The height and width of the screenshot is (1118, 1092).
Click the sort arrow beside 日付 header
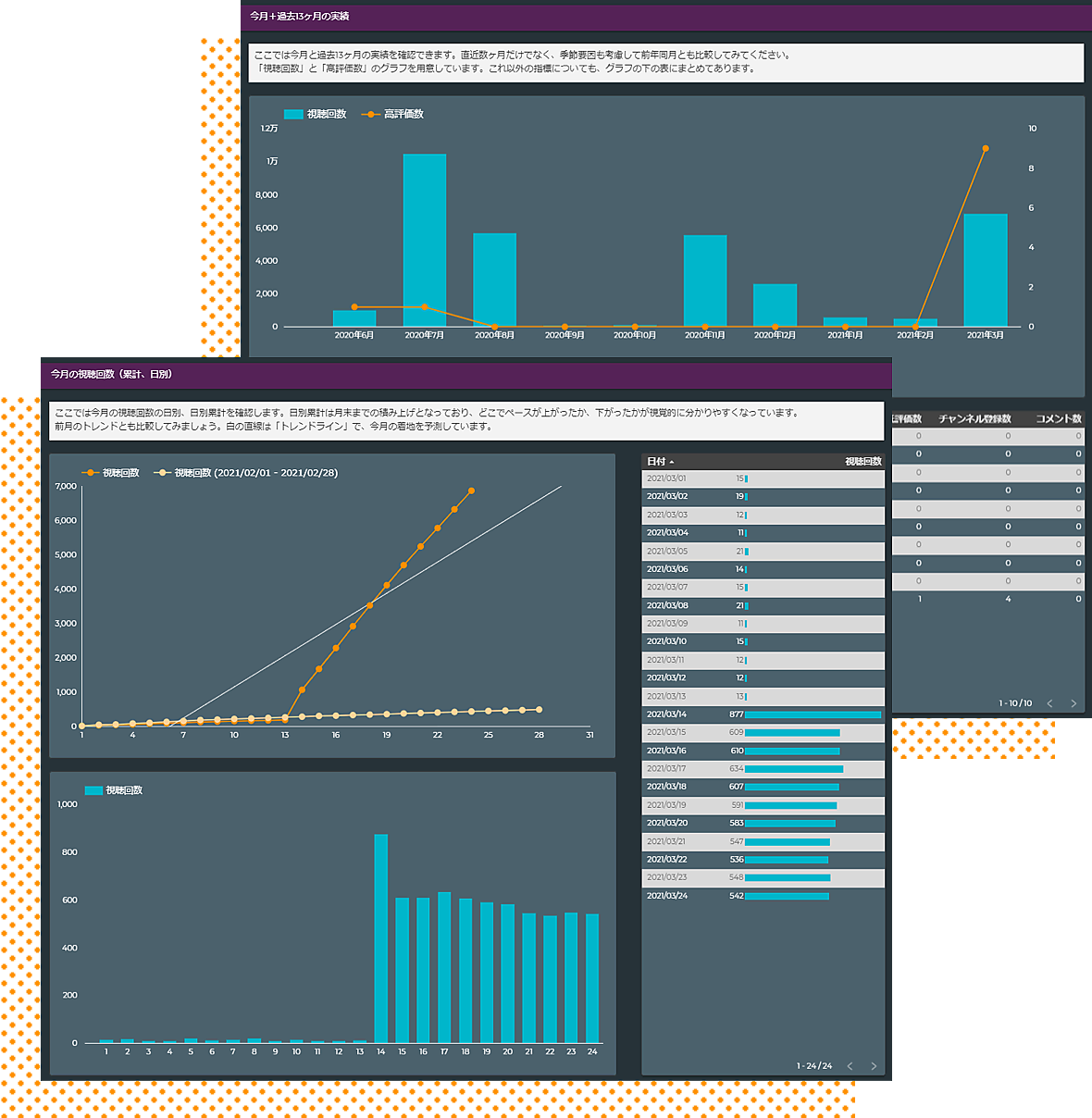[x=672, y=462]
